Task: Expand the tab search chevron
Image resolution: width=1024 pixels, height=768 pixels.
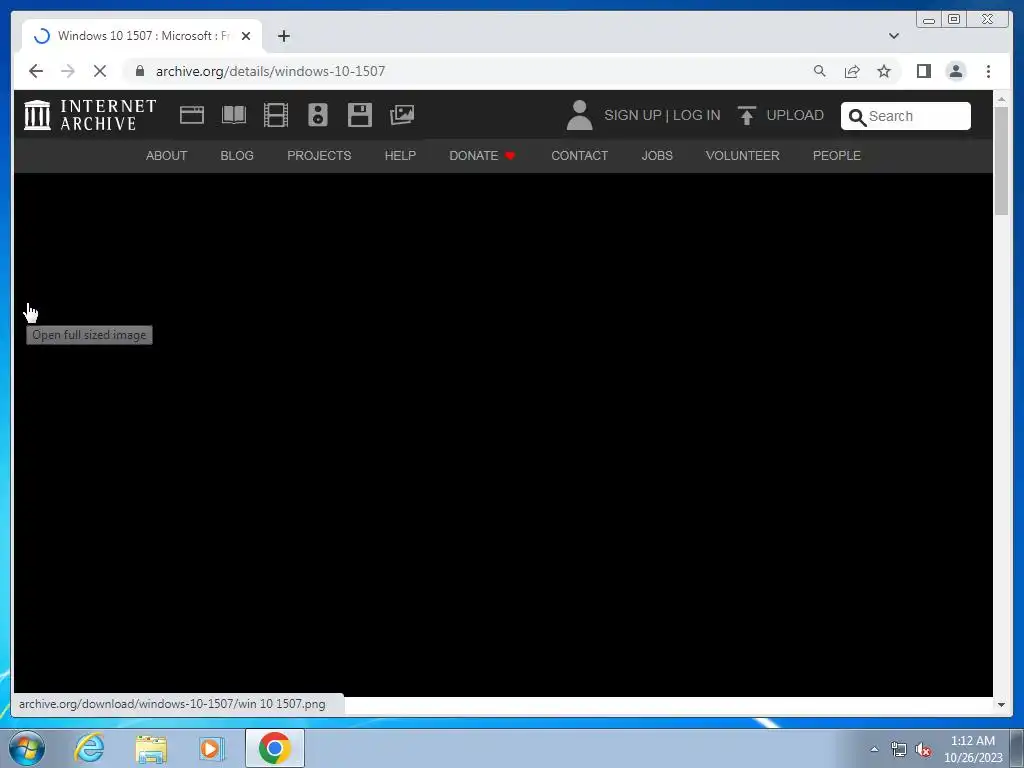Action: point(894,36)
